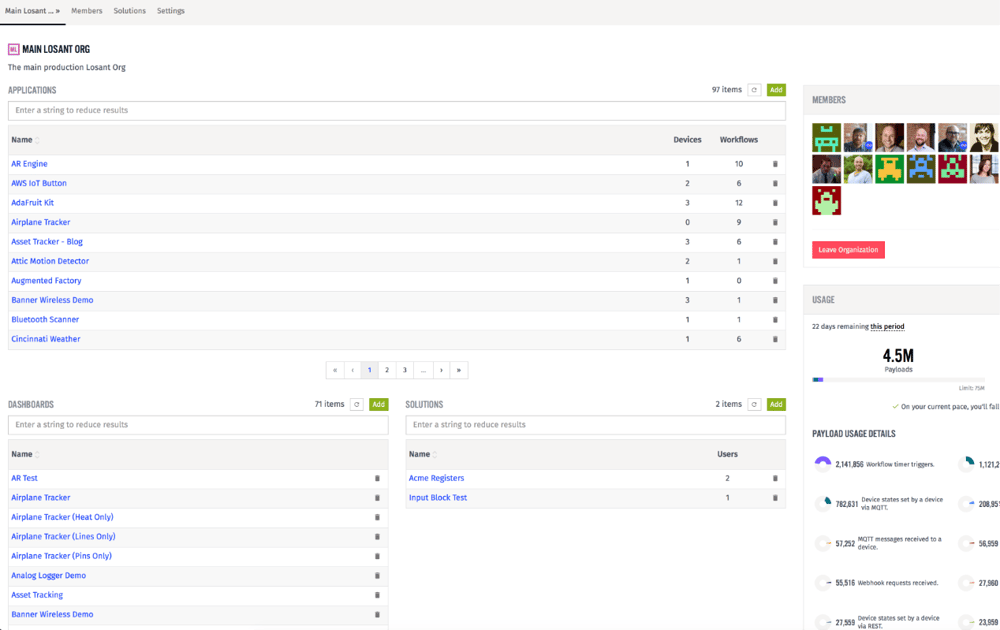
Task: Delete the Airplane Tracker (Heat Only) dashboard
Action: (378, 517)
